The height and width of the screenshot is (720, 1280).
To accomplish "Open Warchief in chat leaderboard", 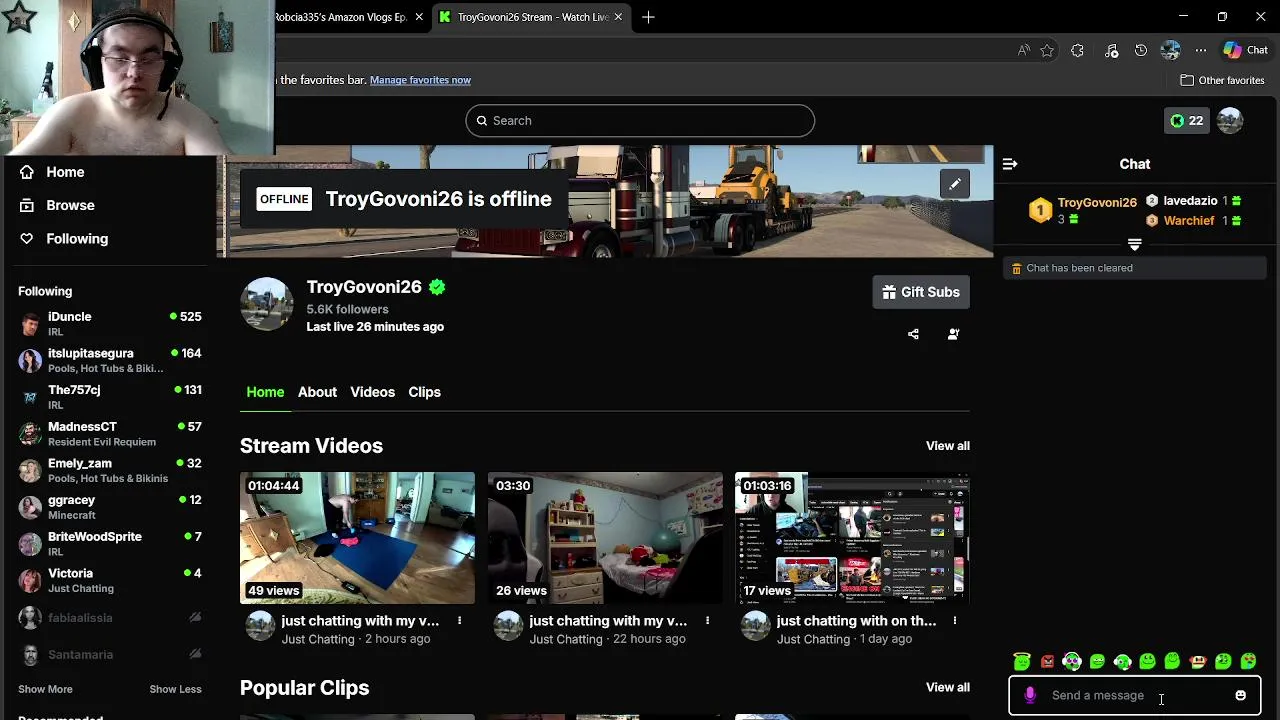I will pyautogui.click(x=1189, y=220).
